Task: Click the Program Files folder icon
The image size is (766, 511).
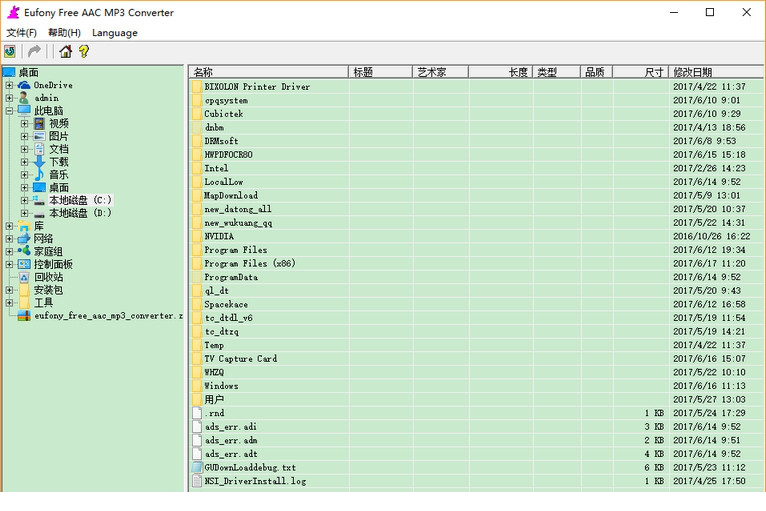Action: pos(197,250)
